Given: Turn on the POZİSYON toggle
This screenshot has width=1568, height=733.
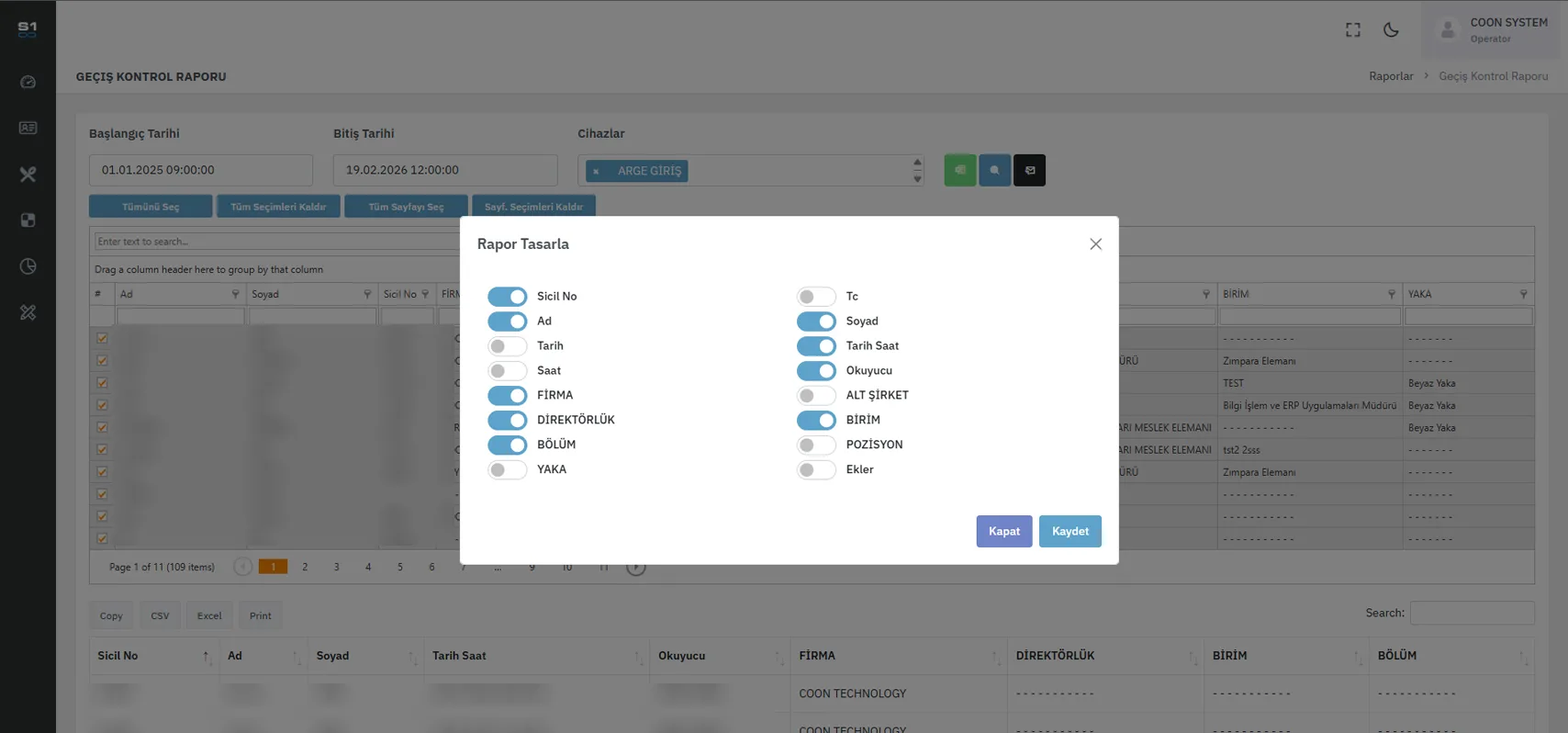Looking at the screenshot, I should 815,445.
